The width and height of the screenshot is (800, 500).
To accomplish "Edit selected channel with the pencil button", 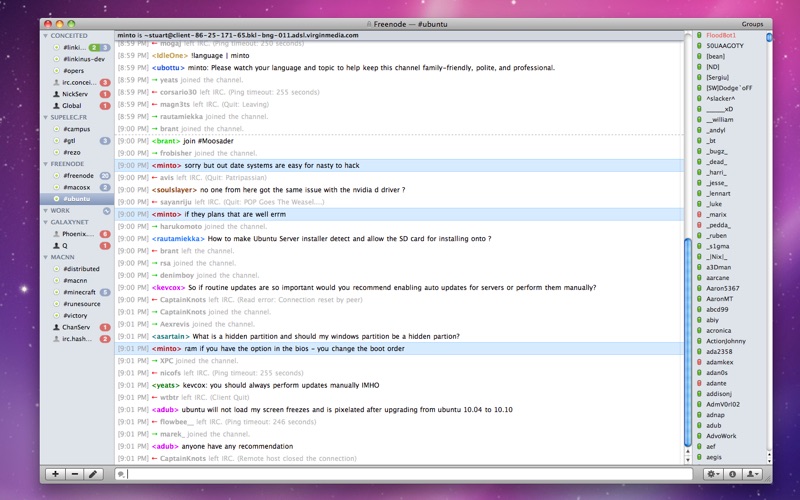I will pyautogui.click(x=93, y=474).
